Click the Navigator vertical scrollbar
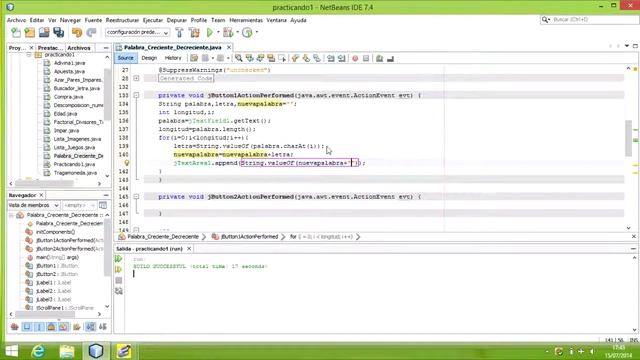This screenshot has height=360, width=640. (107, 247)
